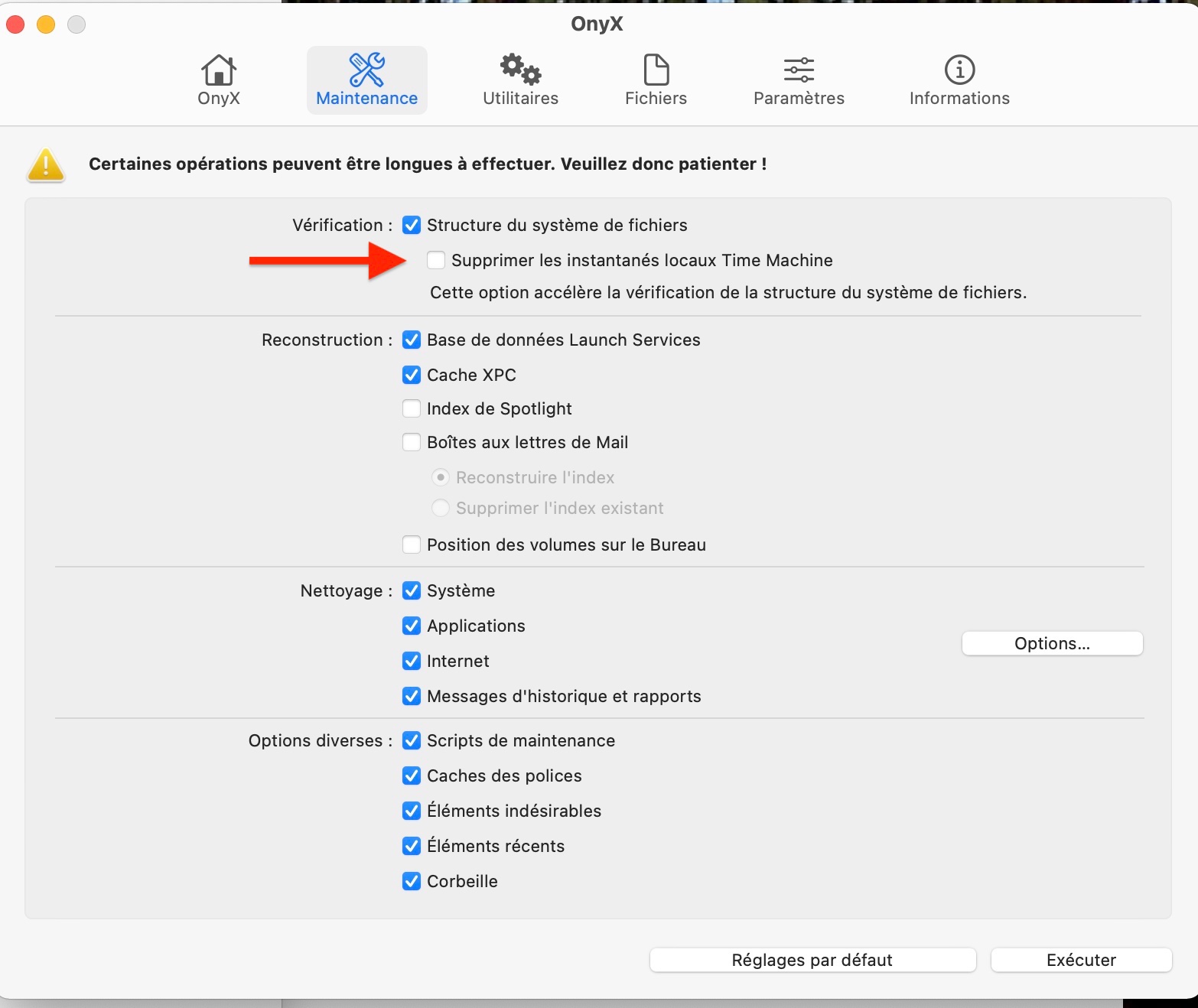This screenshot has width=1198, height=1008.
Task: Enable Supprimer les instantanés locaux Time Machine
Action: [436, 260]
